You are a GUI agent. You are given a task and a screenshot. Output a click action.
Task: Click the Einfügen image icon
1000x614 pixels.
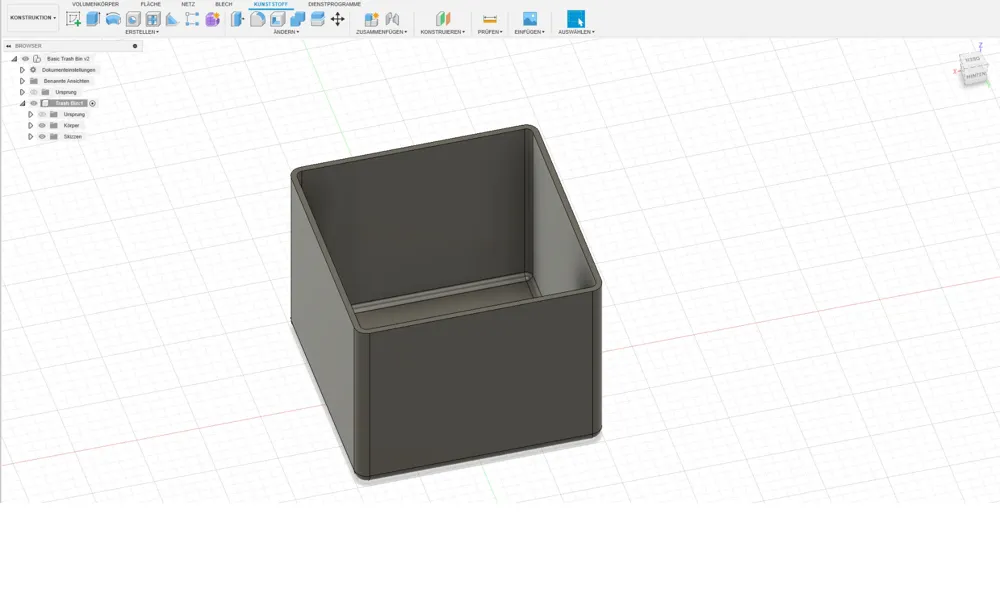coord(529,19)
